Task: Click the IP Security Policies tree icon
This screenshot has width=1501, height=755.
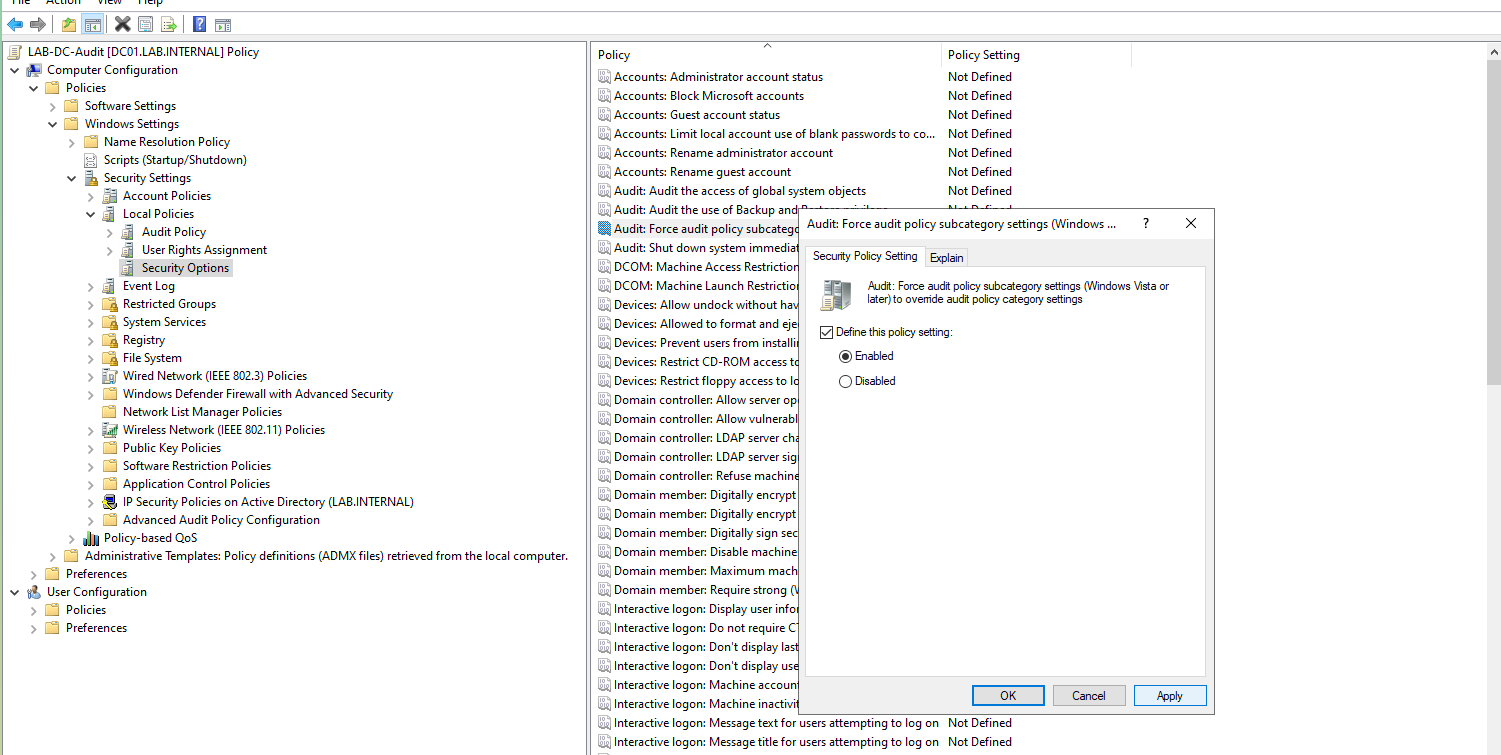Action: coord(110,502)
